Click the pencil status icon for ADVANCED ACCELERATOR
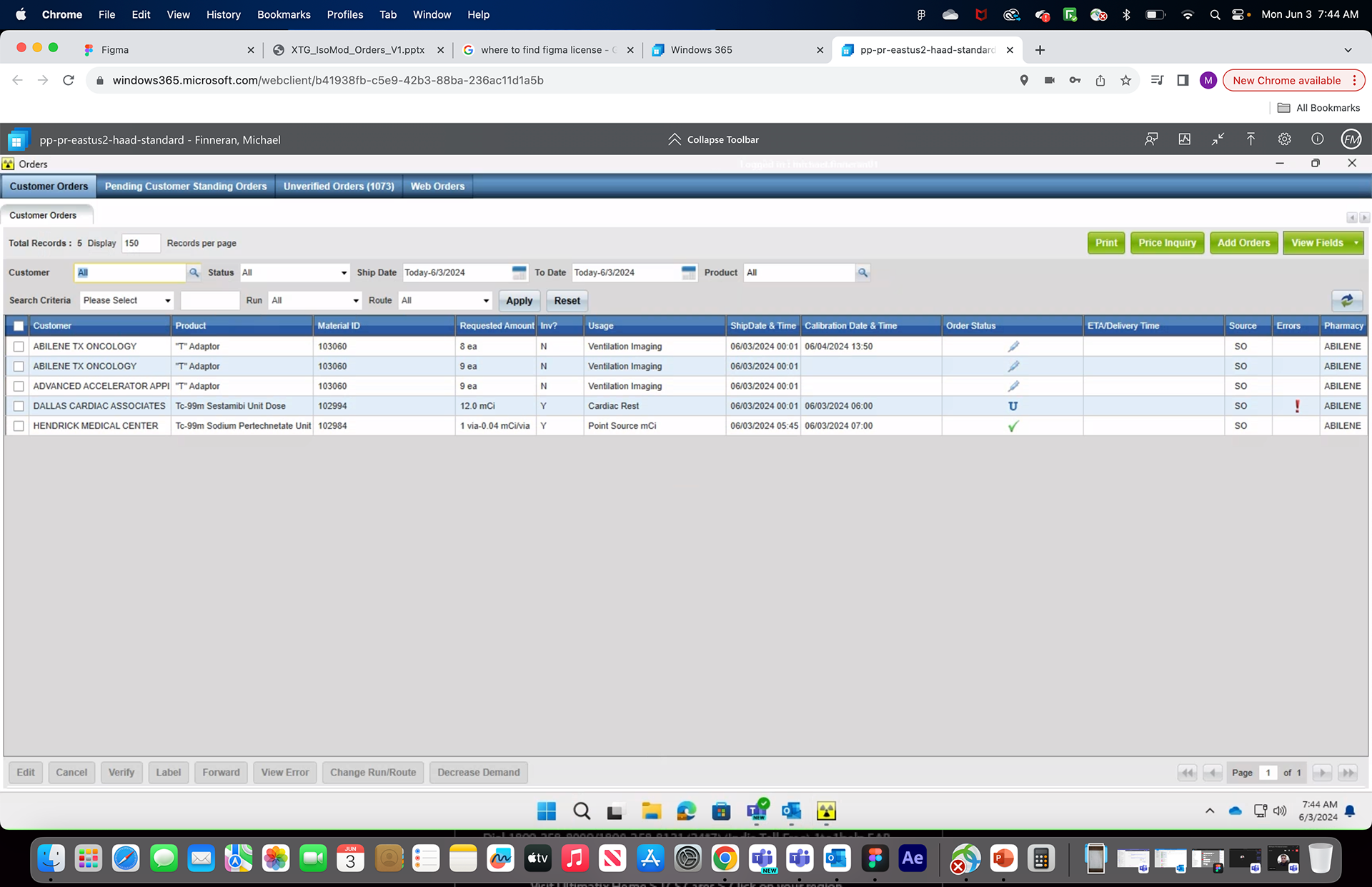The image size is (1372, 887). [x=1013, y=386]
